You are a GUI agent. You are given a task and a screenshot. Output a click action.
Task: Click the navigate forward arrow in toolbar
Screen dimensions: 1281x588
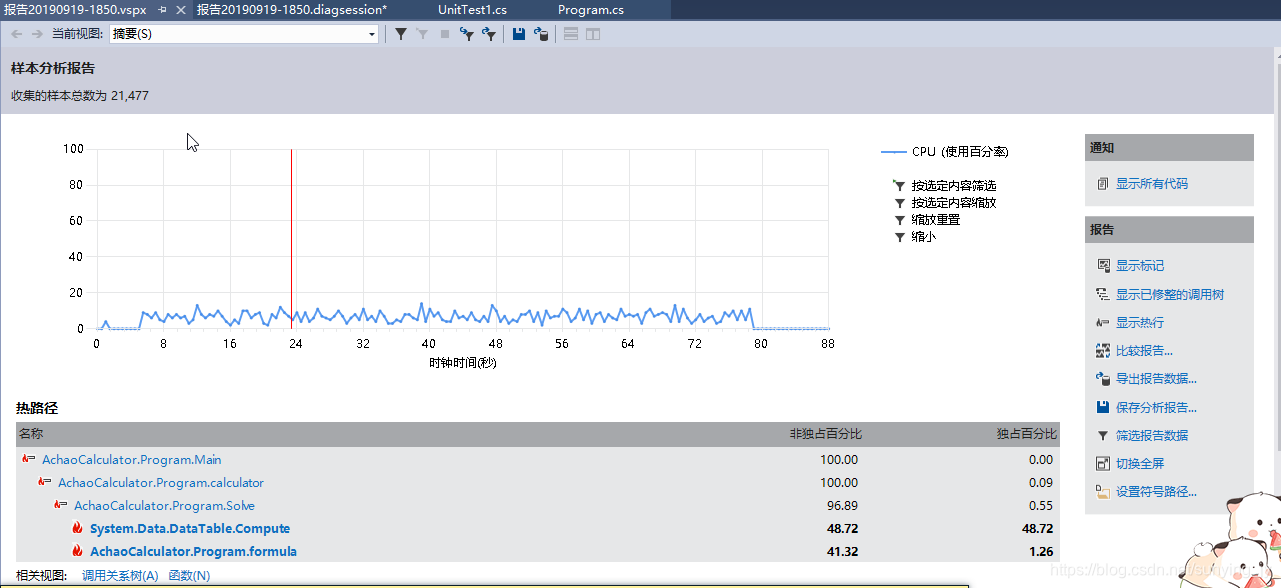[37, 34]
